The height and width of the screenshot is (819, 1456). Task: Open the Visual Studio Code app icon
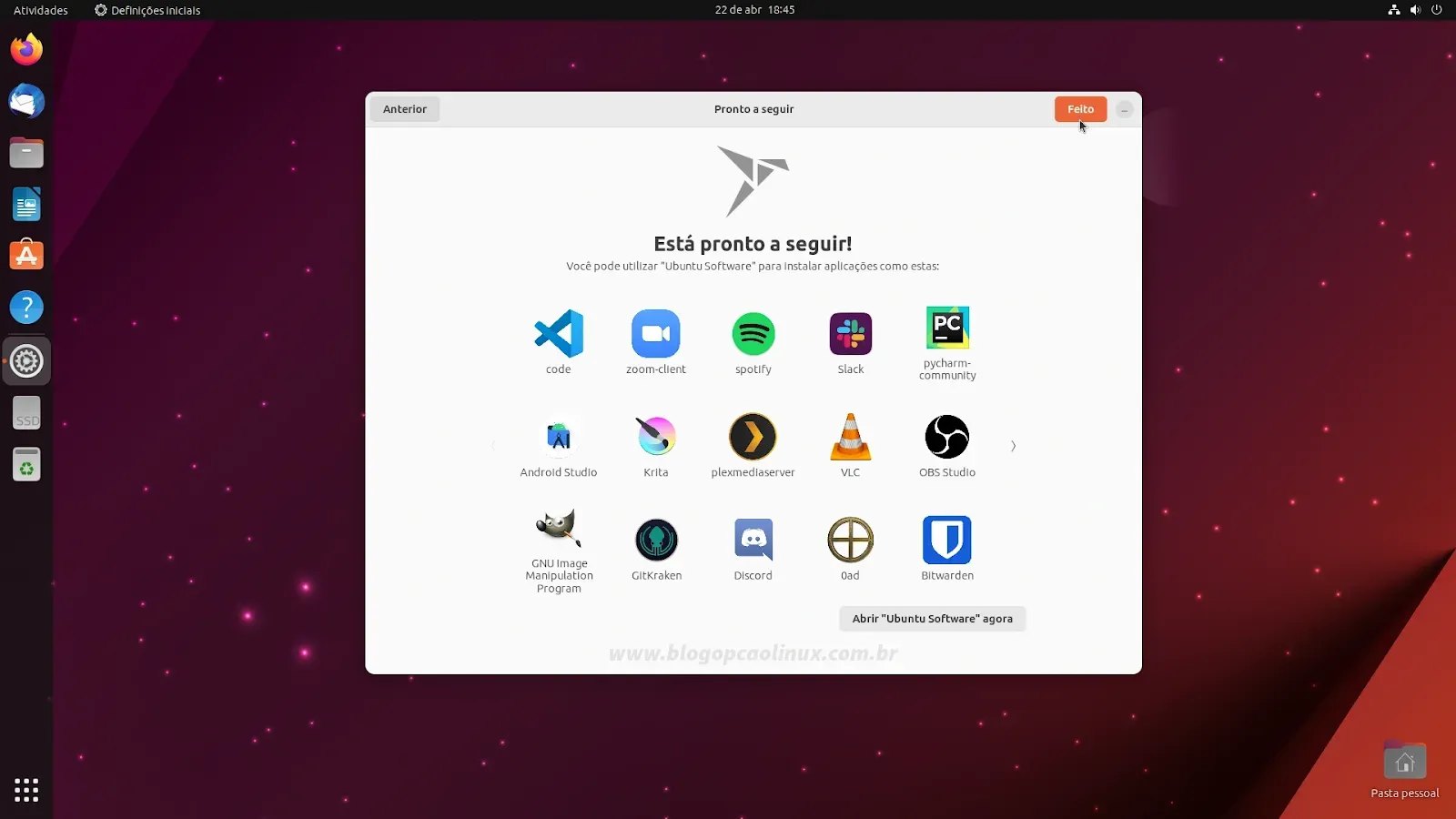point(559,333)
